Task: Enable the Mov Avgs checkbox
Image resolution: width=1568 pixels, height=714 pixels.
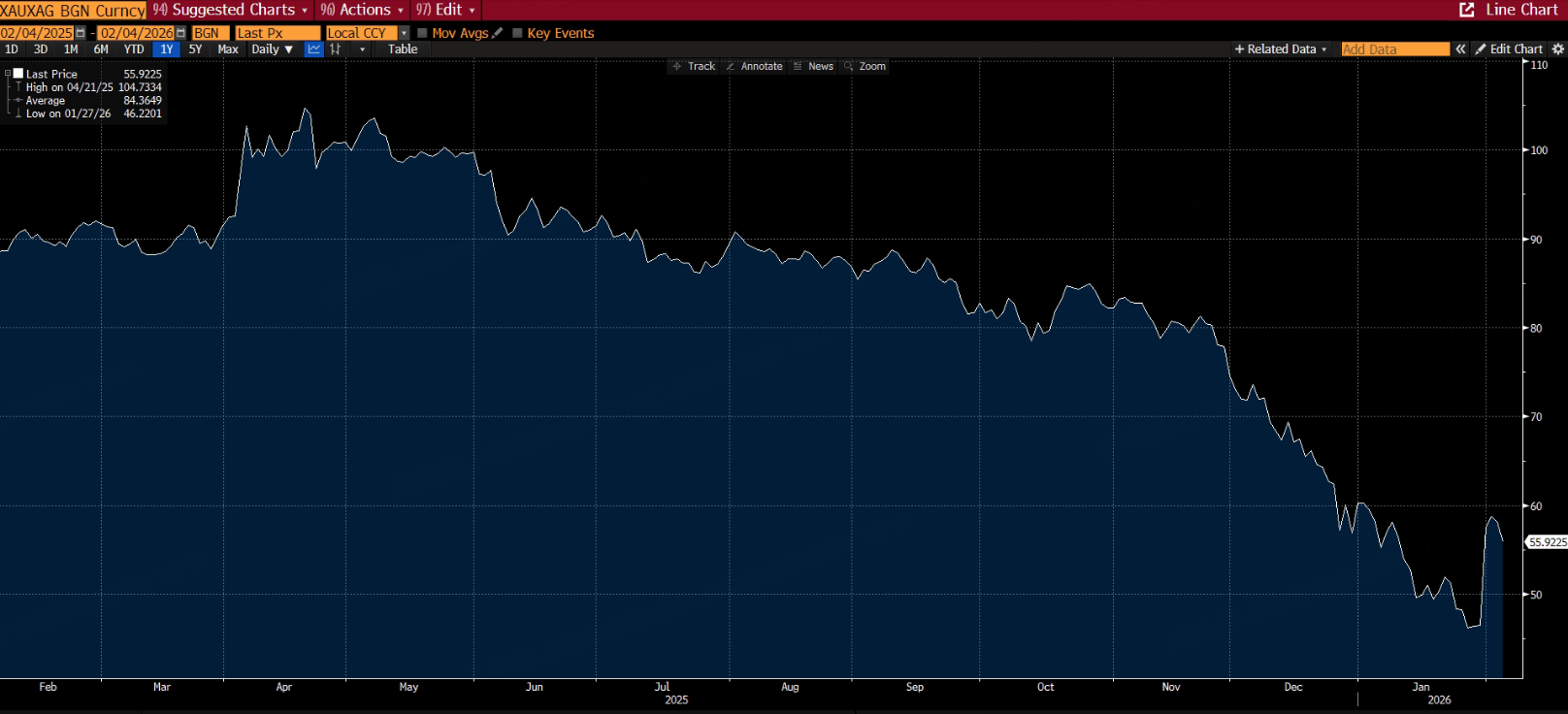Action: pos(422,33)
